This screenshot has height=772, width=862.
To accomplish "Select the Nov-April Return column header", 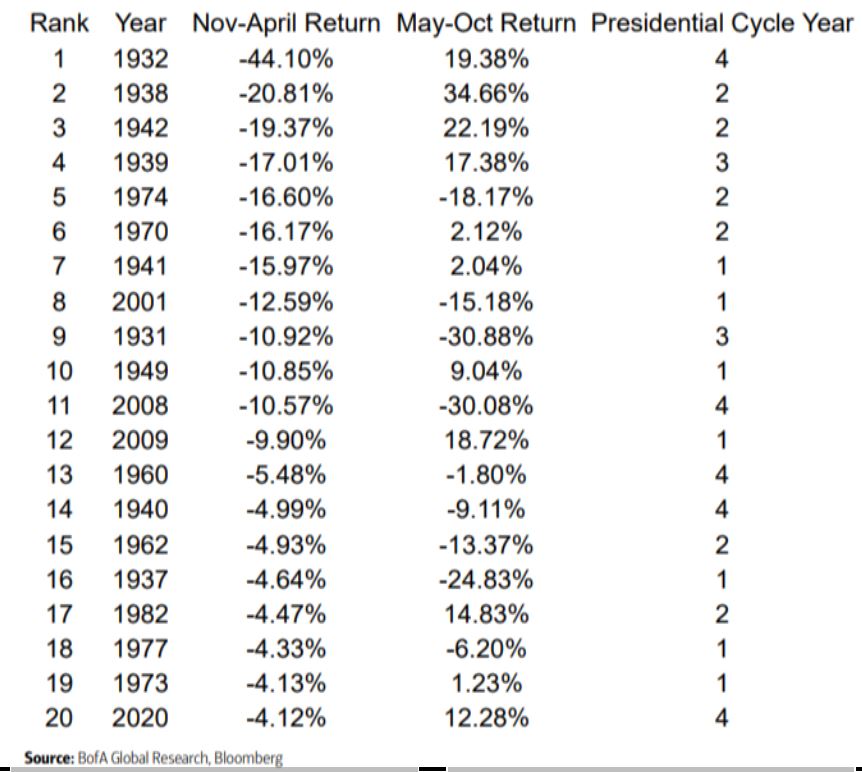I will coord(286,23).
